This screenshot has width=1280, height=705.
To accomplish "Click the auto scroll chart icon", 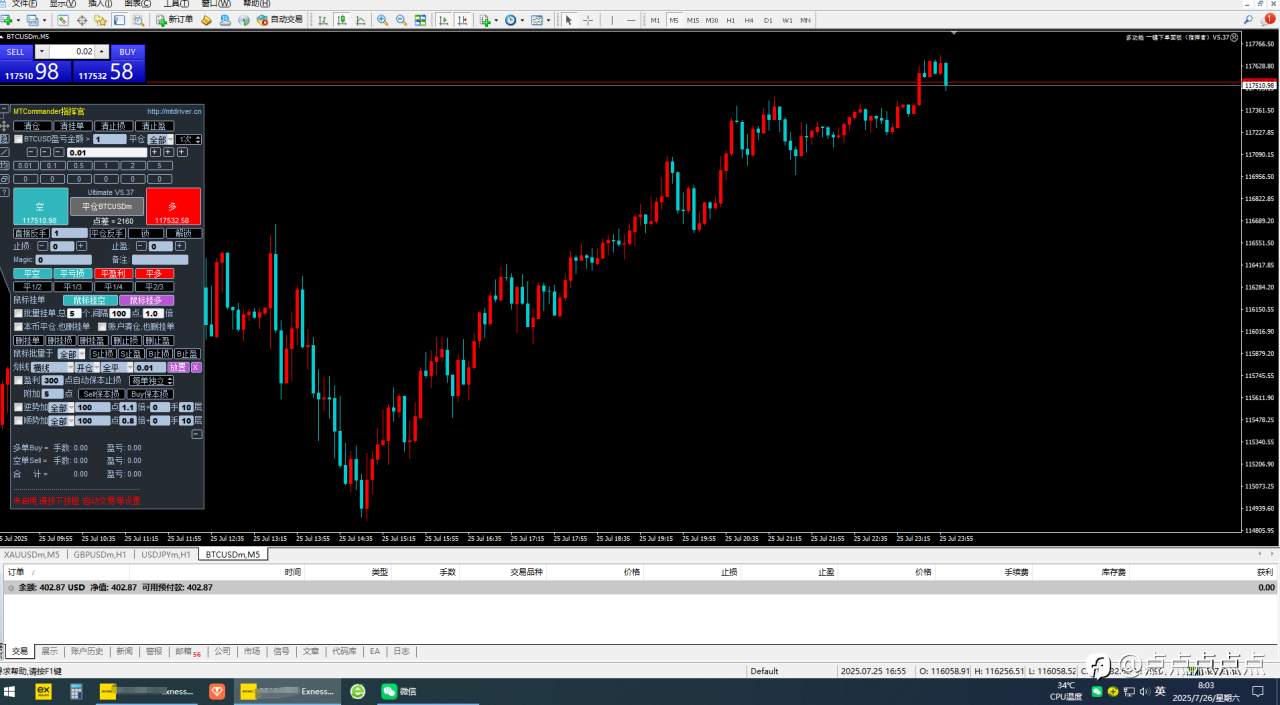I will tap(443, 20).
